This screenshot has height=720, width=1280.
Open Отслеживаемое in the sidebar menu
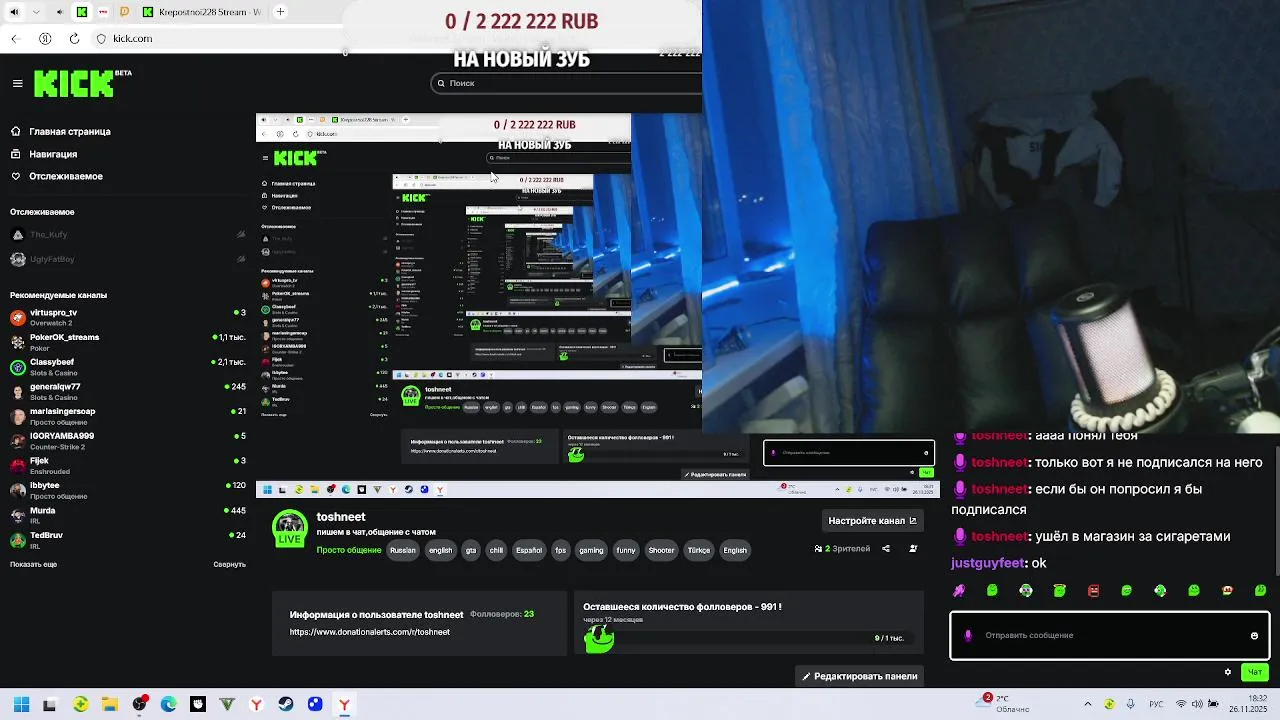coord(57,176)
